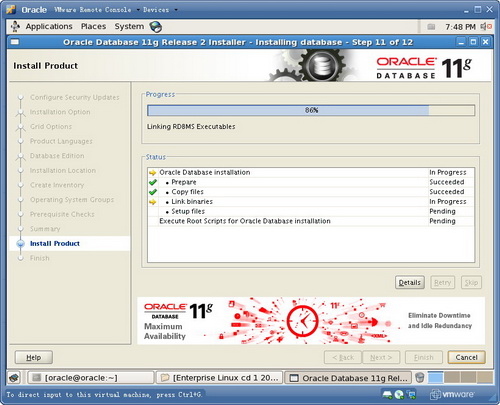This screenshot has width=500, height=405.
Task: Click Operating System Groups step
Action: 72,200
